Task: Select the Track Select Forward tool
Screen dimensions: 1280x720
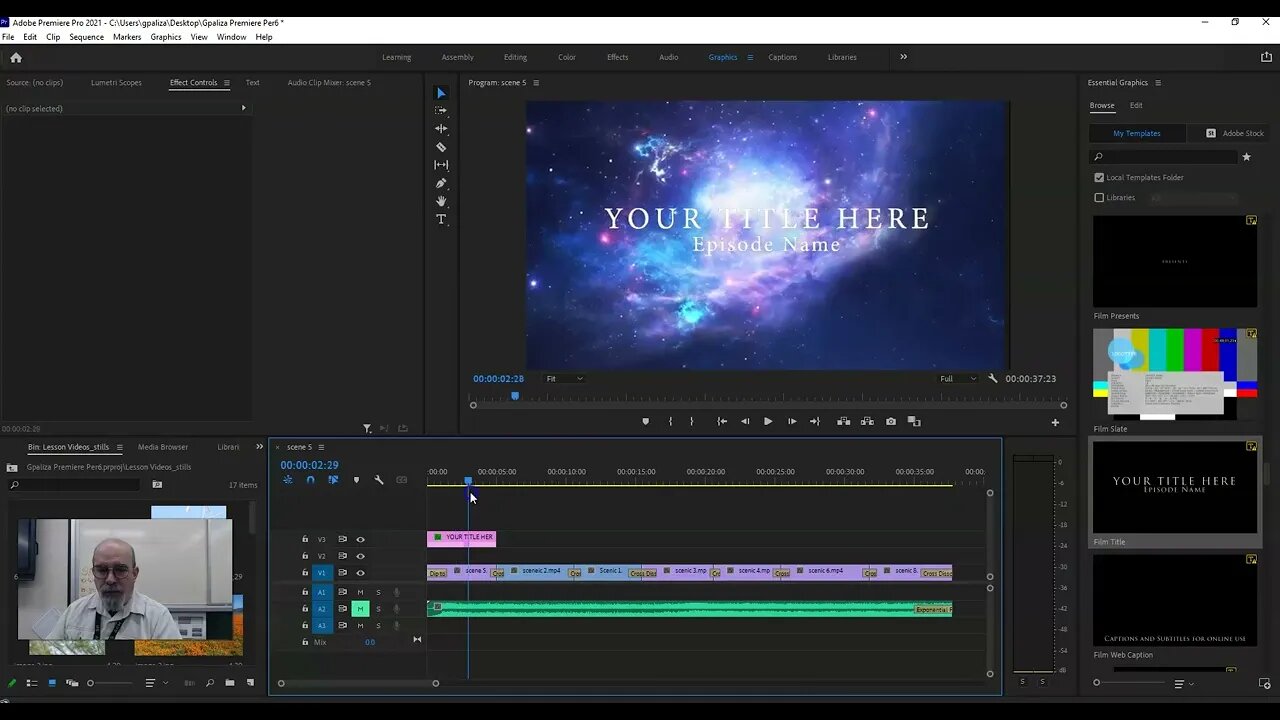Action: click(x=441, y=111)
